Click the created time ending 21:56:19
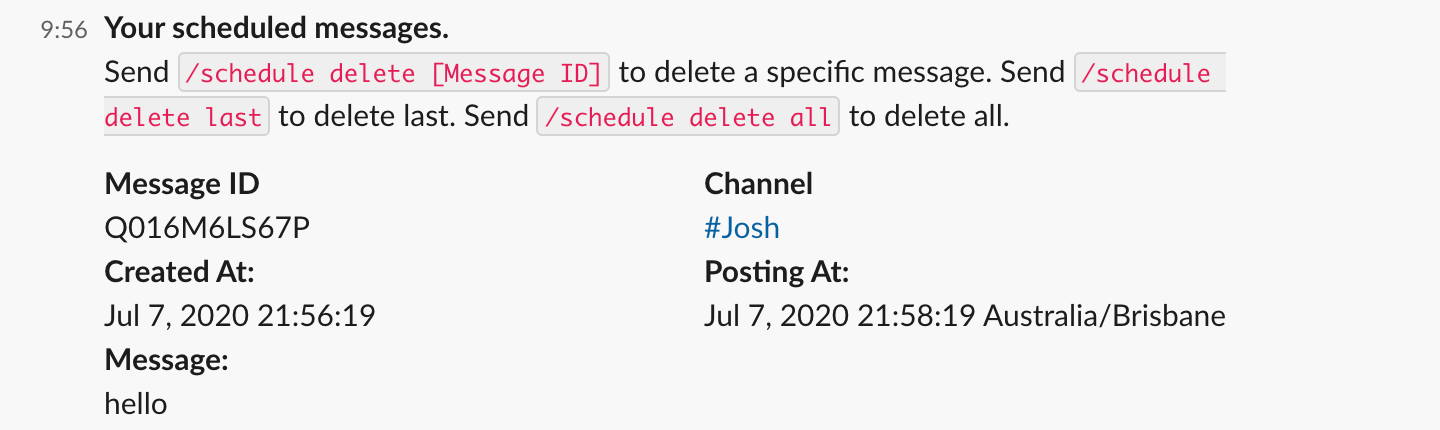Image resolution: width=1440 pixels, height=430 pixels. (239, 316)
